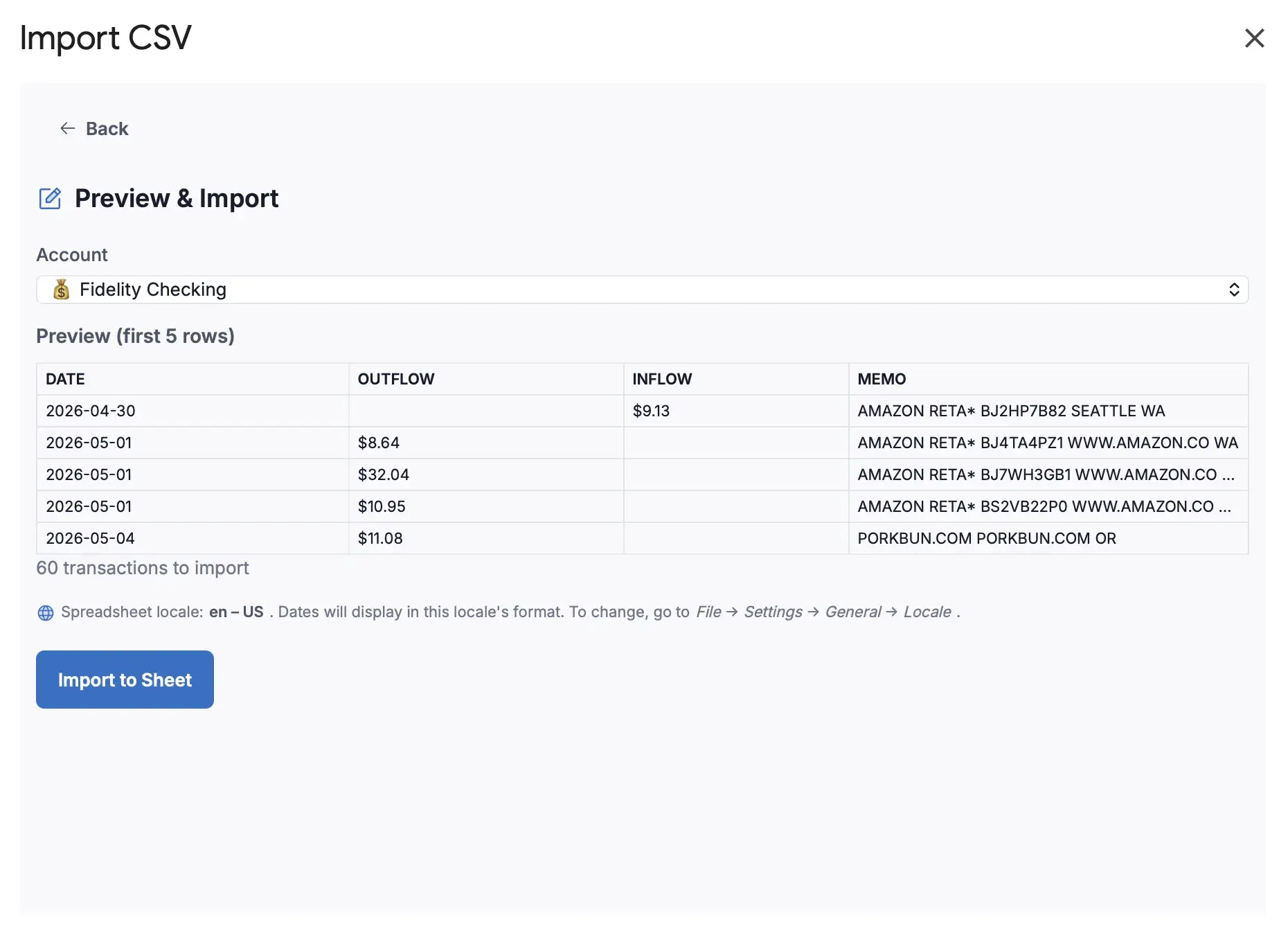Select the $8.64 outflow cell
The image size is (1288, 931).
pos(485,443)
